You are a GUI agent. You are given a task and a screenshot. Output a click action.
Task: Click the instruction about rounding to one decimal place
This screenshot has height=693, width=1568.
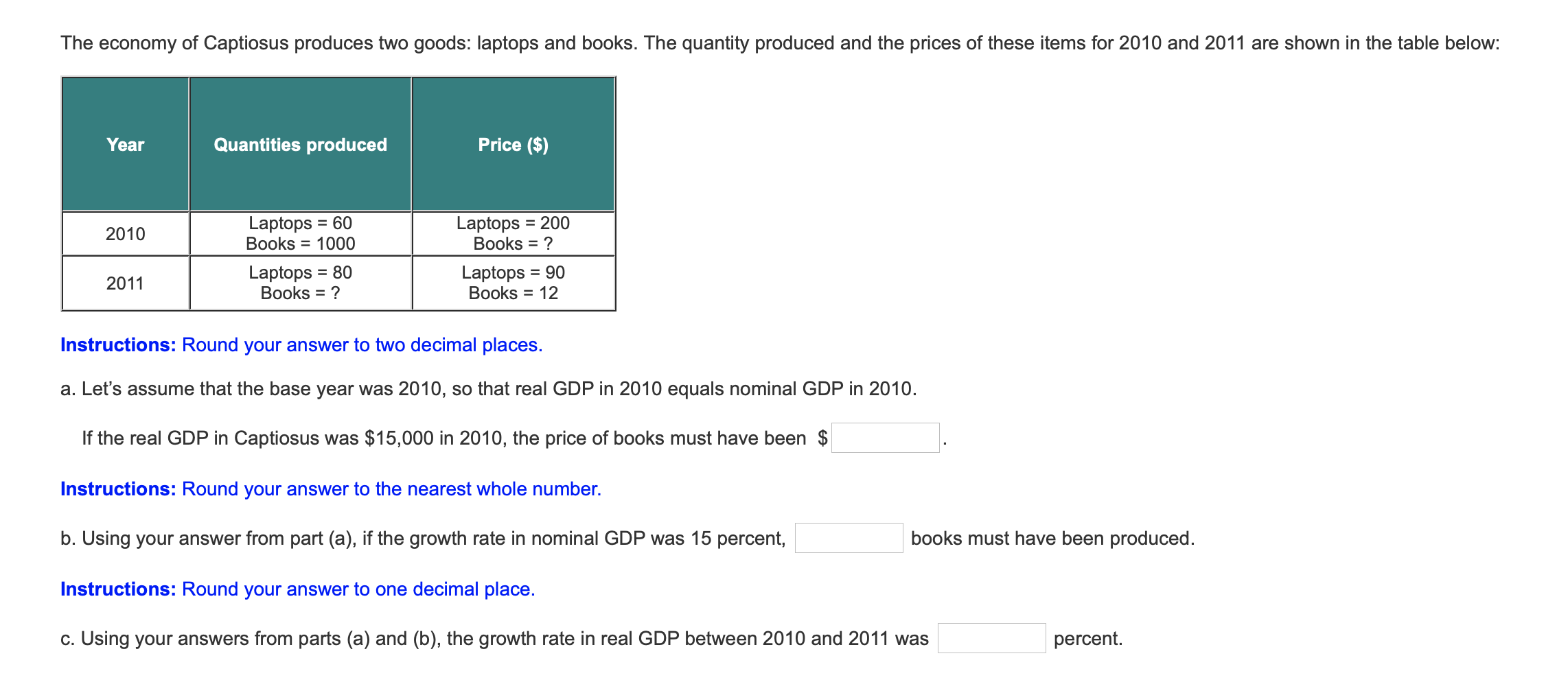(297, 589)
